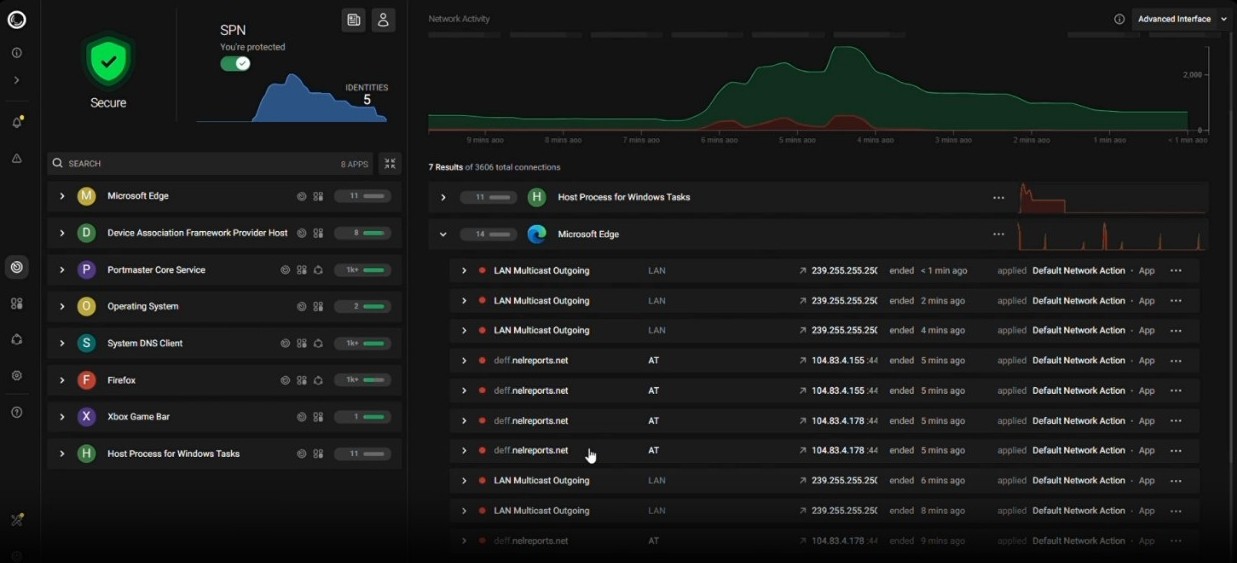The image size is (1237, 563).
Task: Expand the Firefox row in the apps list
Action: [62, 380]
